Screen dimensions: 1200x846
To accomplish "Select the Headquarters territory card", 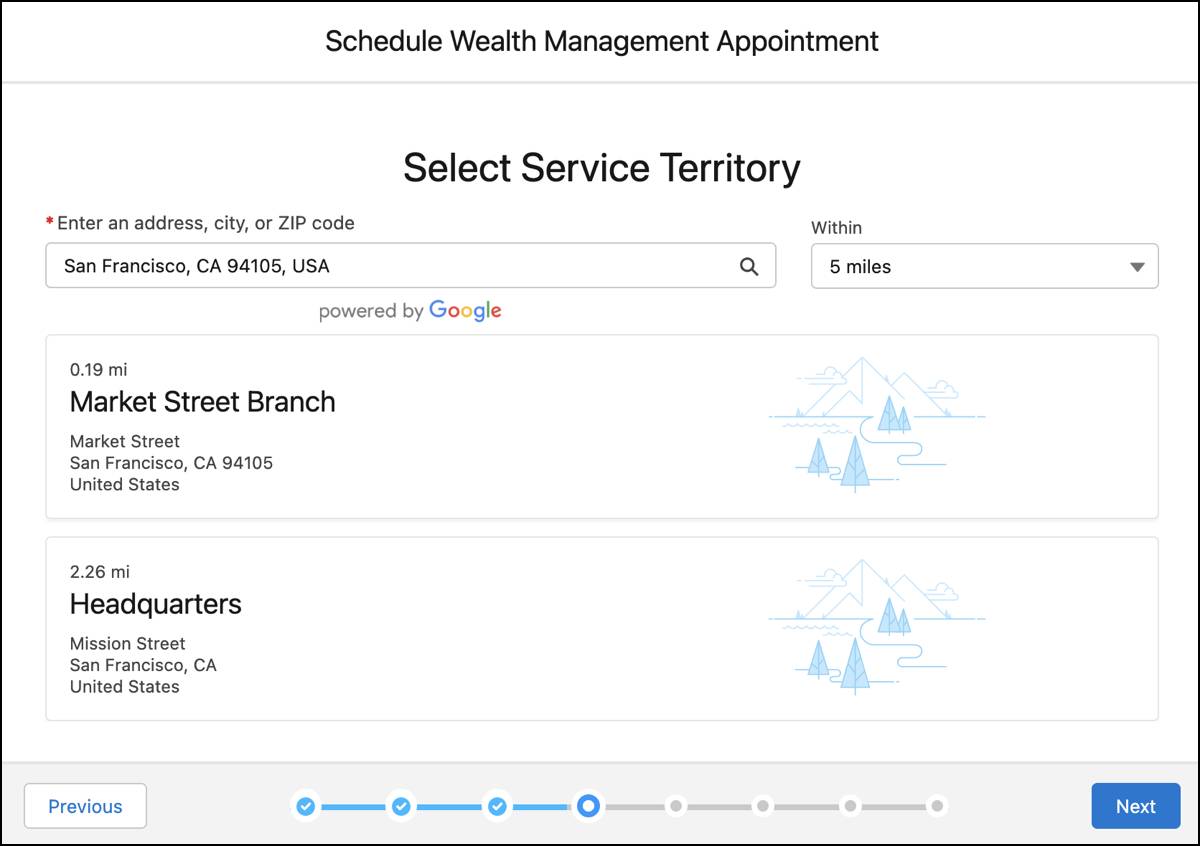I will click(602, 629).
